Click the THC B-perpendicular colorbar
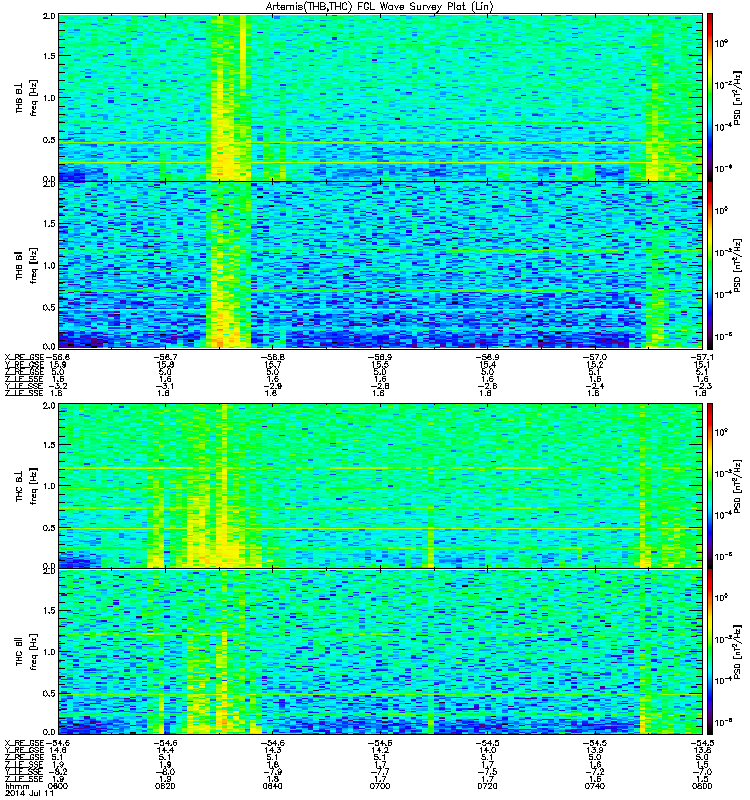The image size is (750, 800). pyautogui.click(x=710, y=486)
